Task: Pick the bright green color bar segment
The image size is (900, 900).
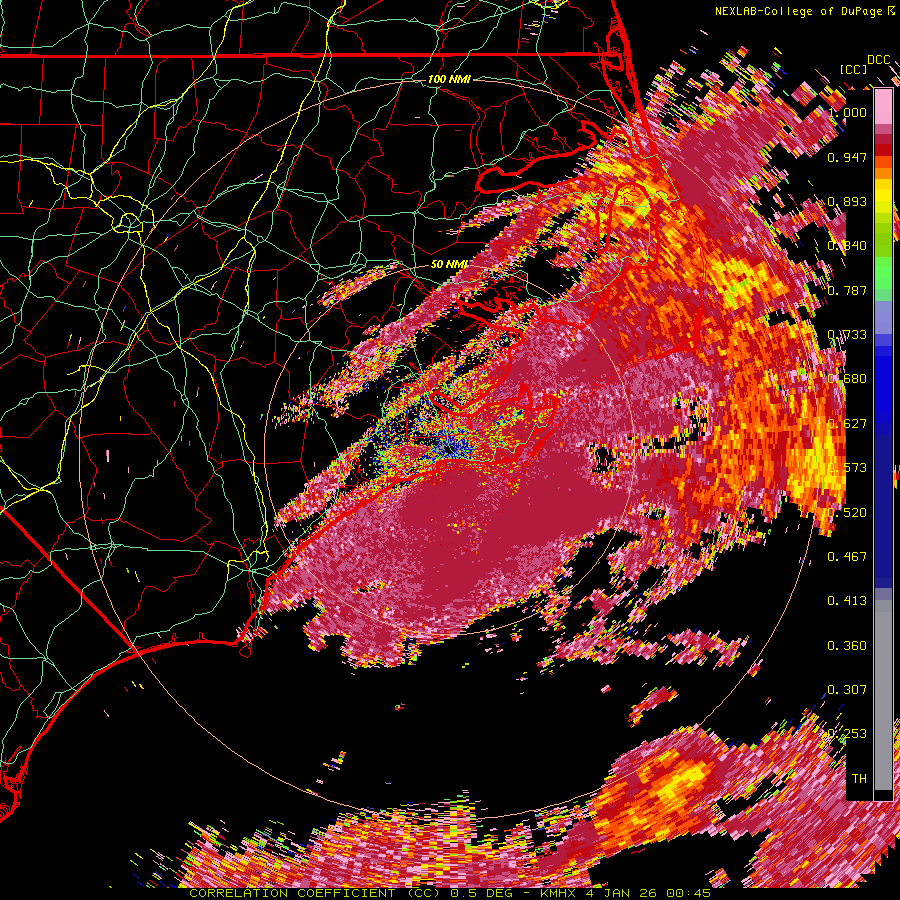Action: (883, 273)
